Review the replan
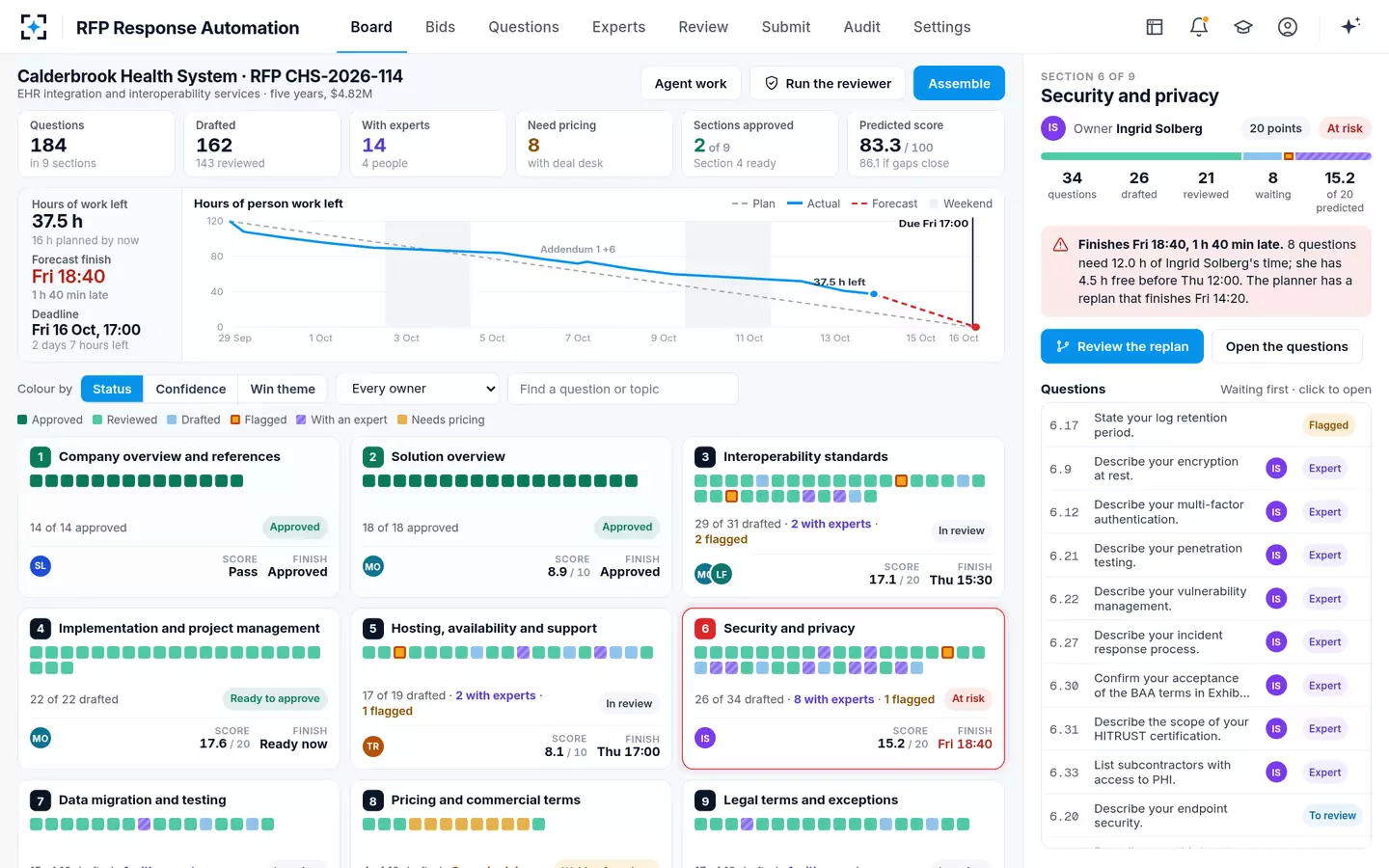The height and width of the screenshot is (868, 1389). [x=1122, y=346]
